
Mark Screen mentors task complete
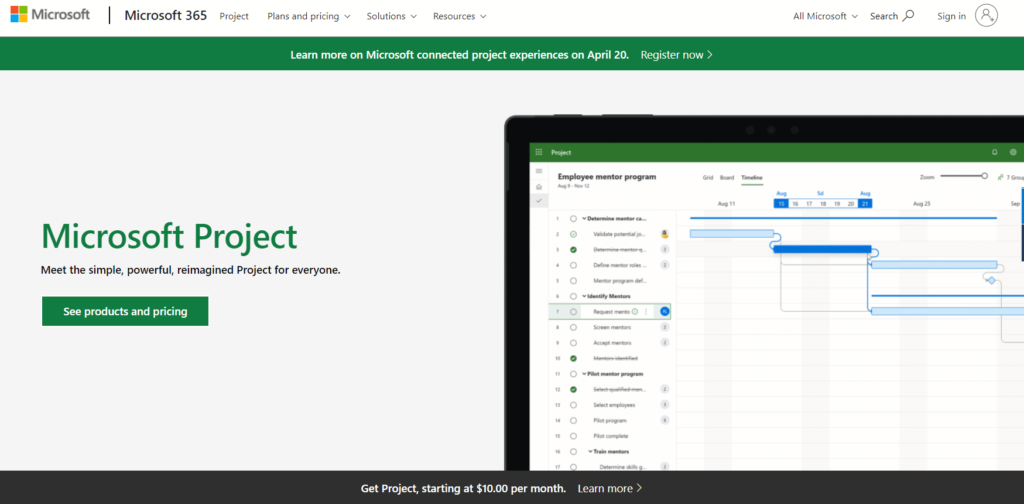[x=573, y=327]
